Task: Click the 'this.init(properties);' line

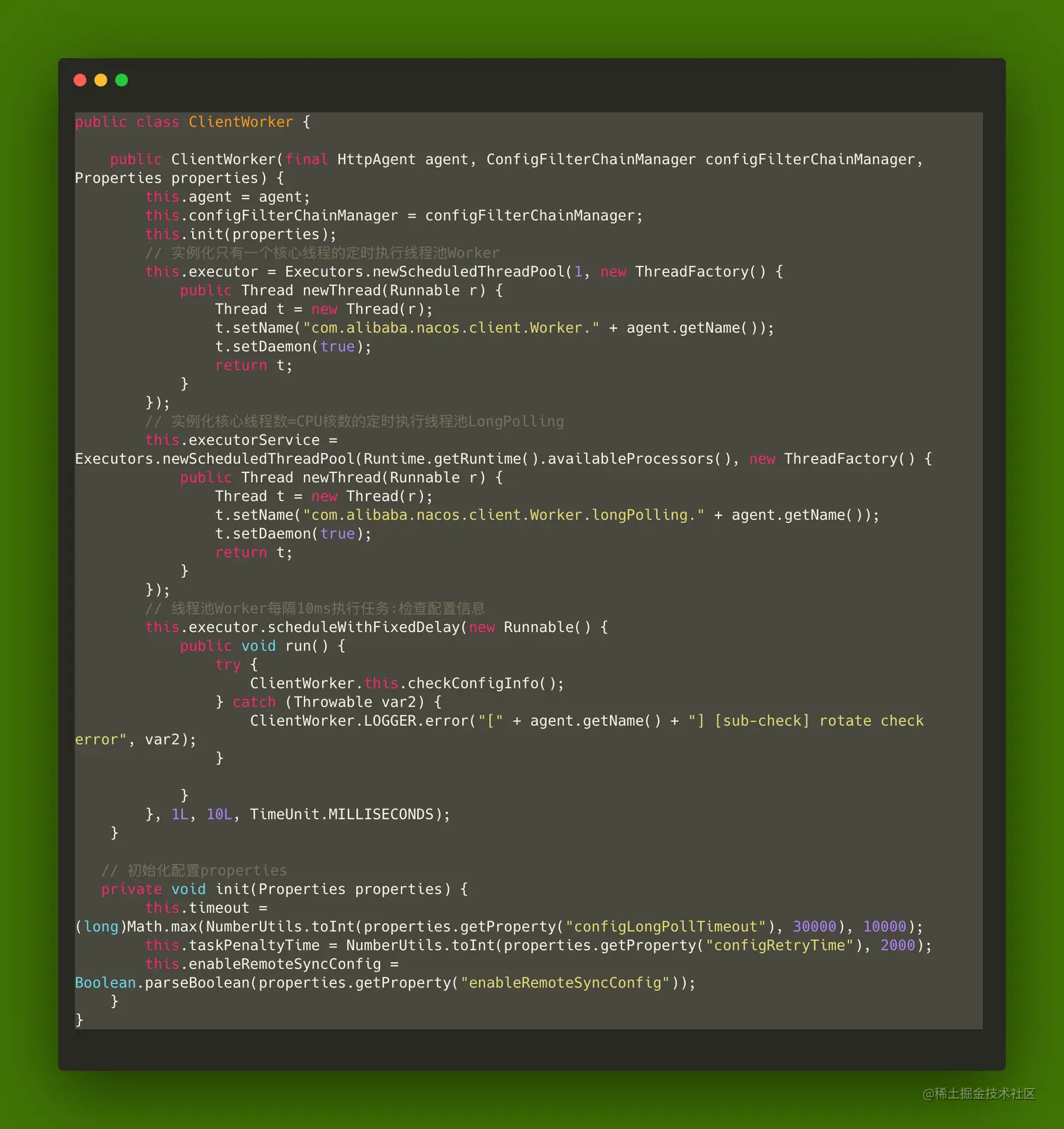Action: (x=241, y=234)
